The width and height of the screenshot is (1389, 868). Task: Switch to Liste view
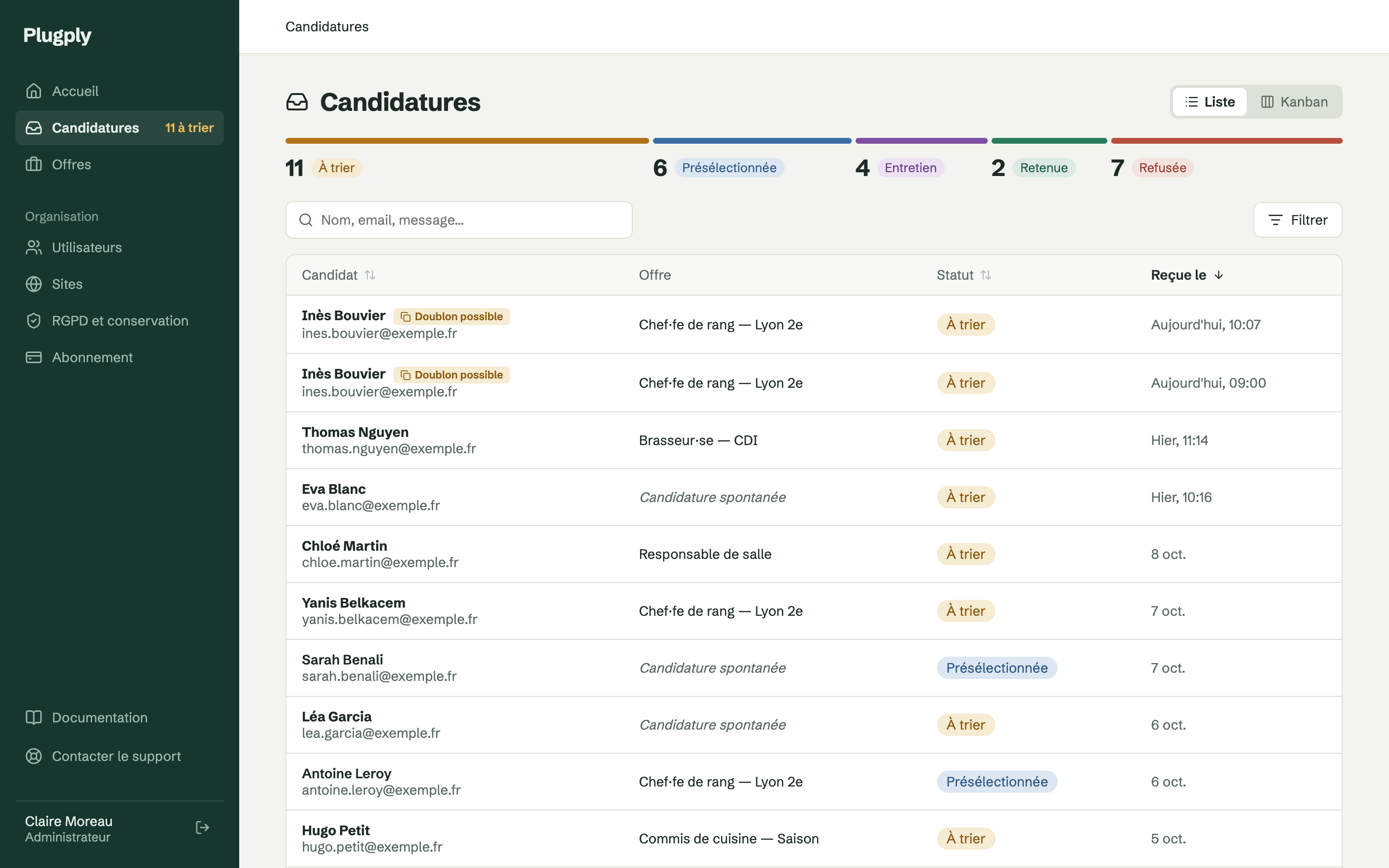1210,102
